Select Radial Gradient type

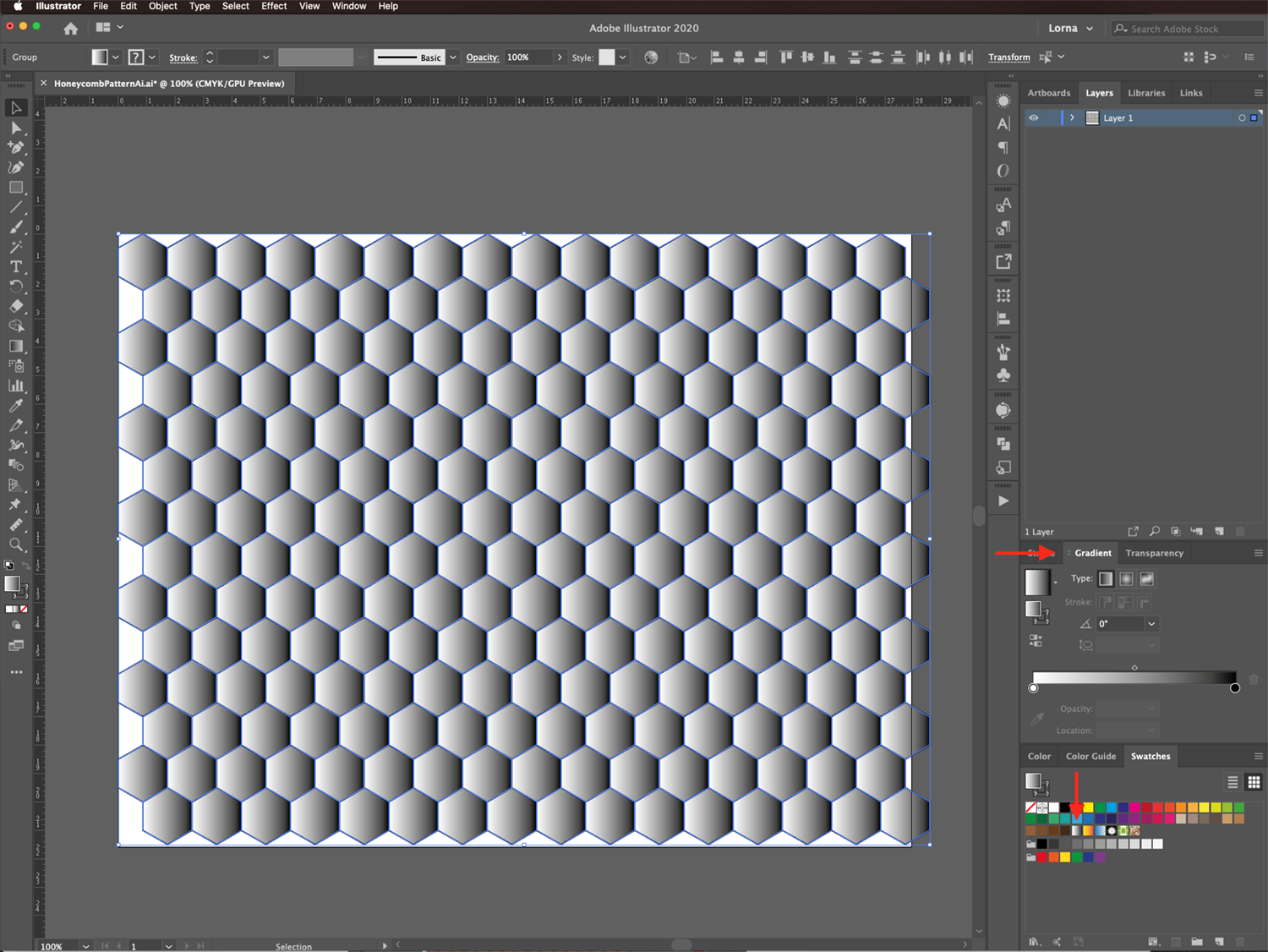point(1126,579)
